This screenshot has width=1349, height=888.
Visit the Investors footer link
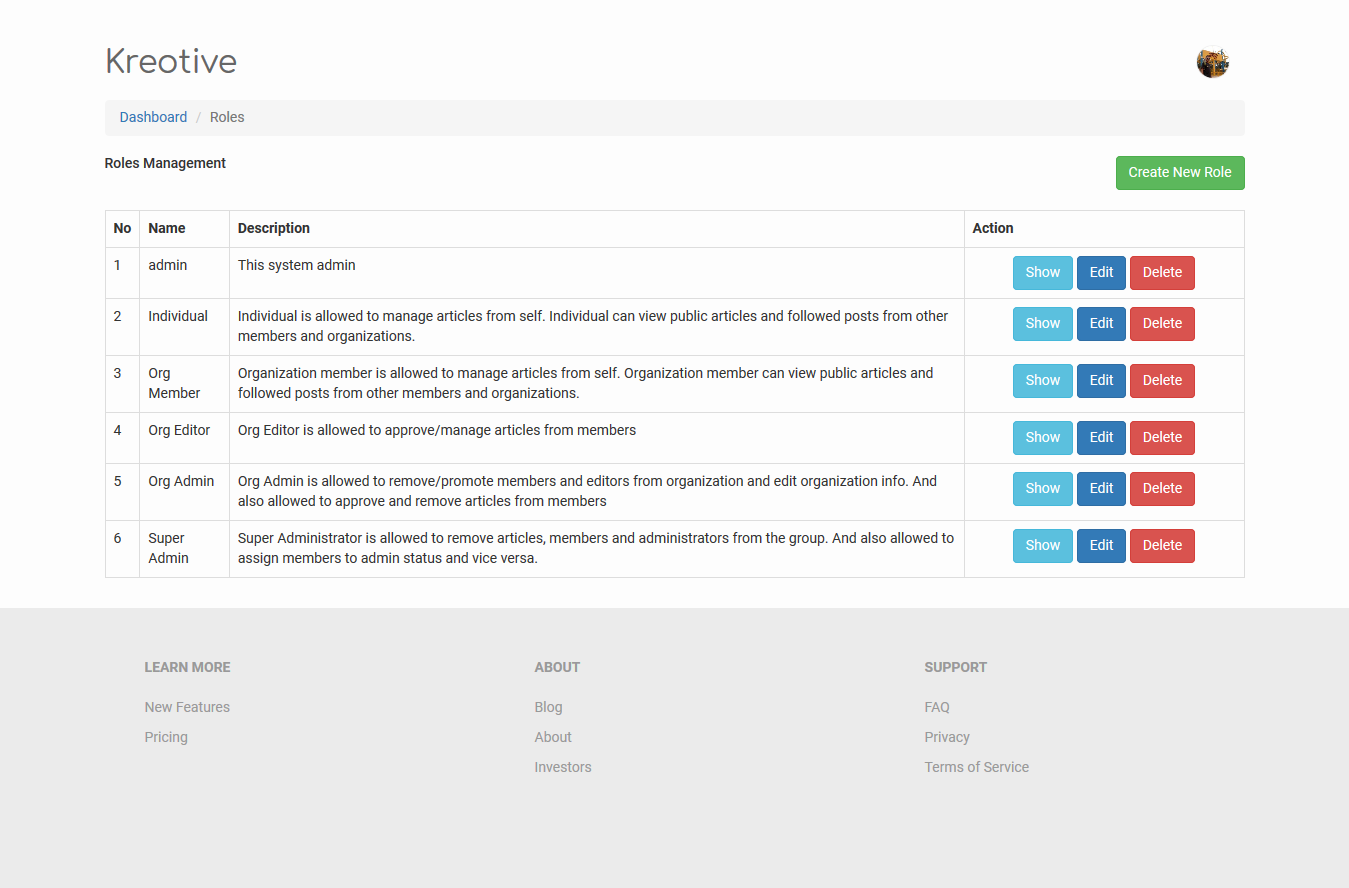click(563, 767)
